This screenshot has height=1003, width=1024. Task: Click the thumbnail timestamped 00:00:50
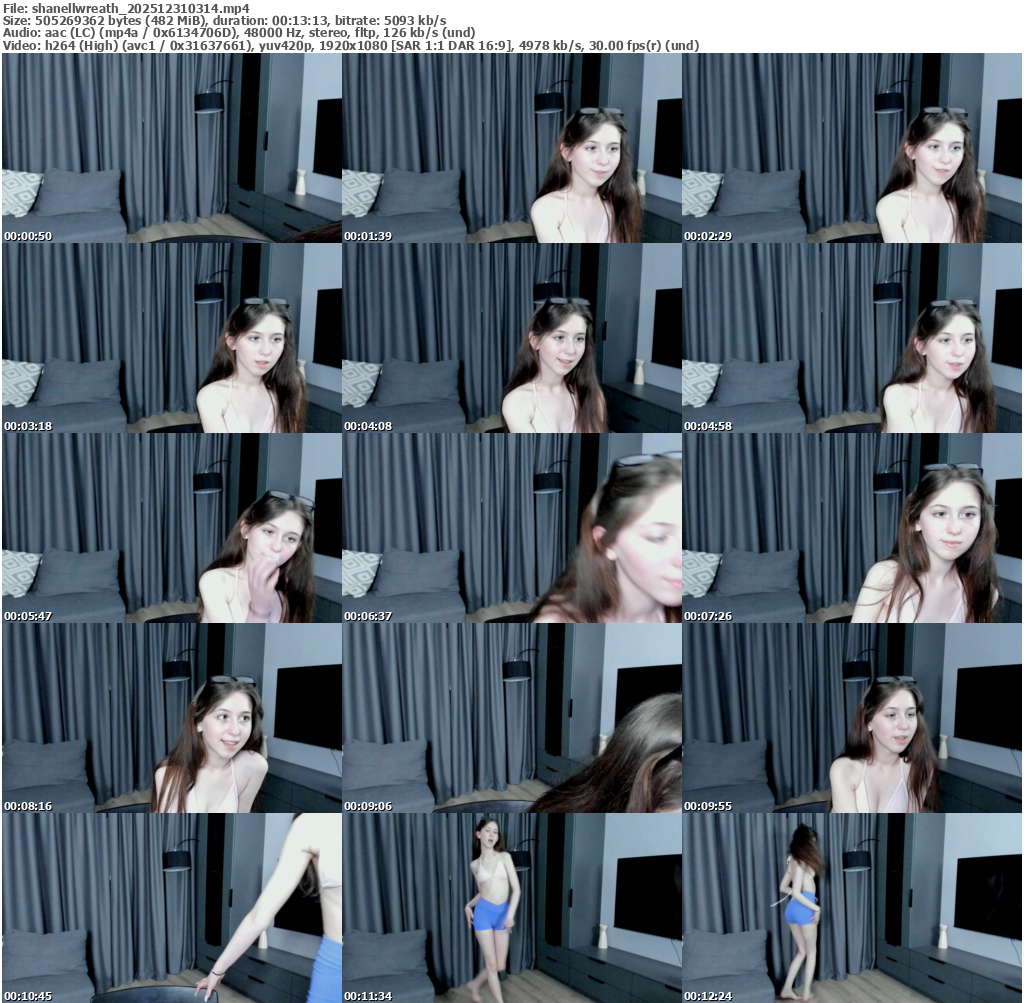coord(171,148)
